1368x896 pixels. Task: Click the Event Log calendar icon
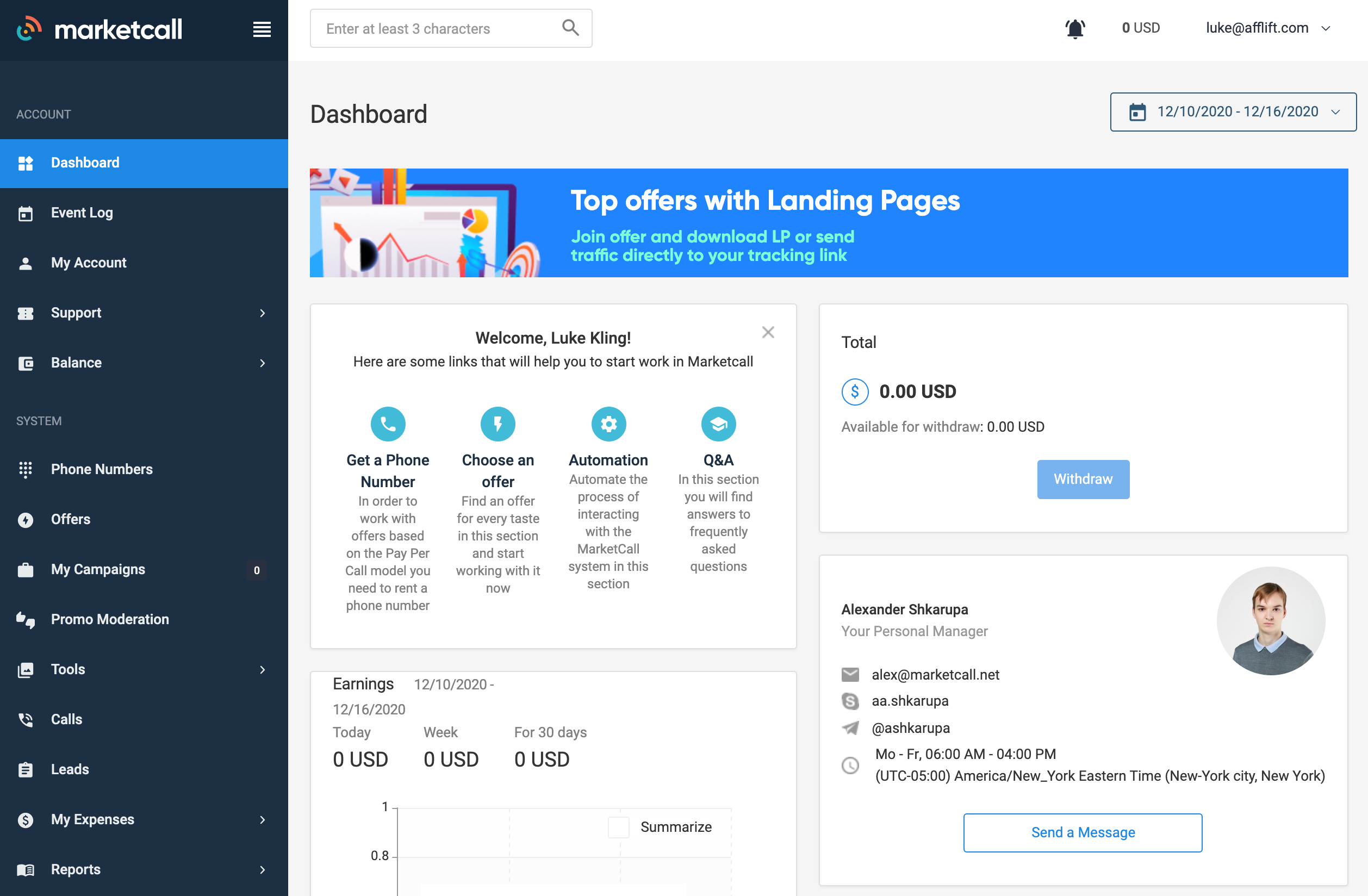(26, 213)
